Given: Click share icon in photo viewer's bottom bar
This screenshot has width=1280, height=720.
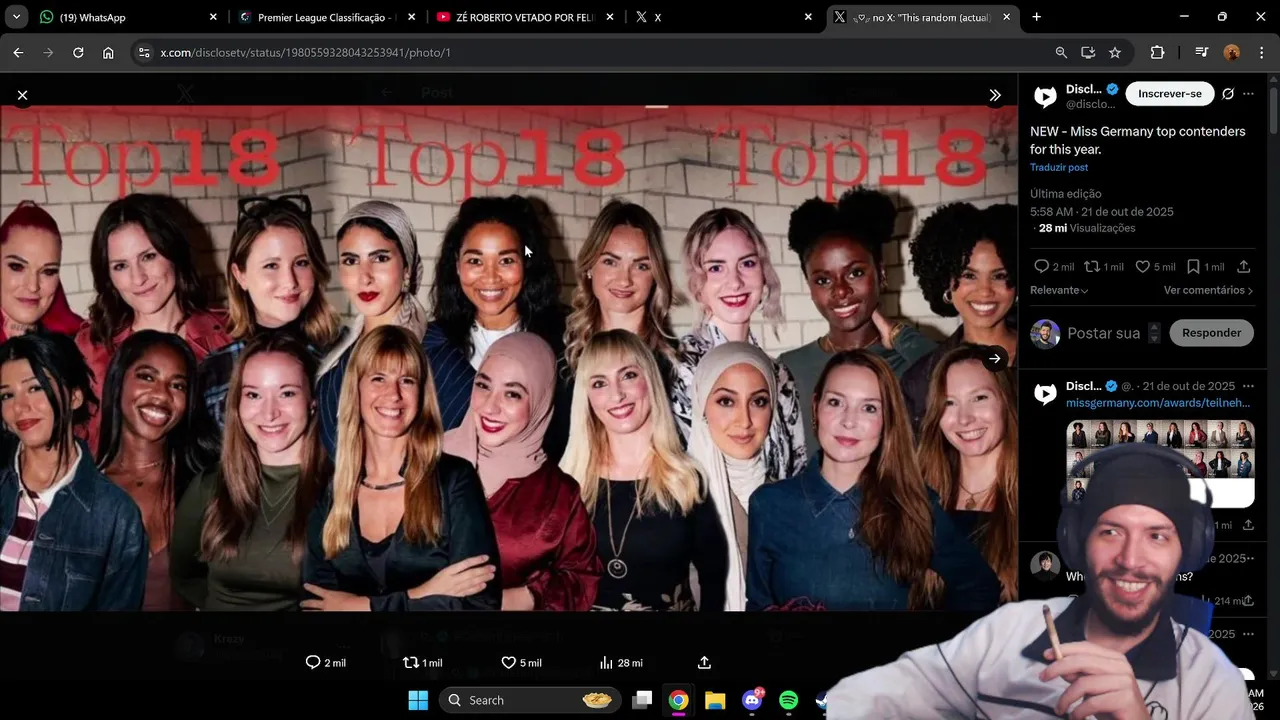Looking at the screenshot, I should click(704, 662).
